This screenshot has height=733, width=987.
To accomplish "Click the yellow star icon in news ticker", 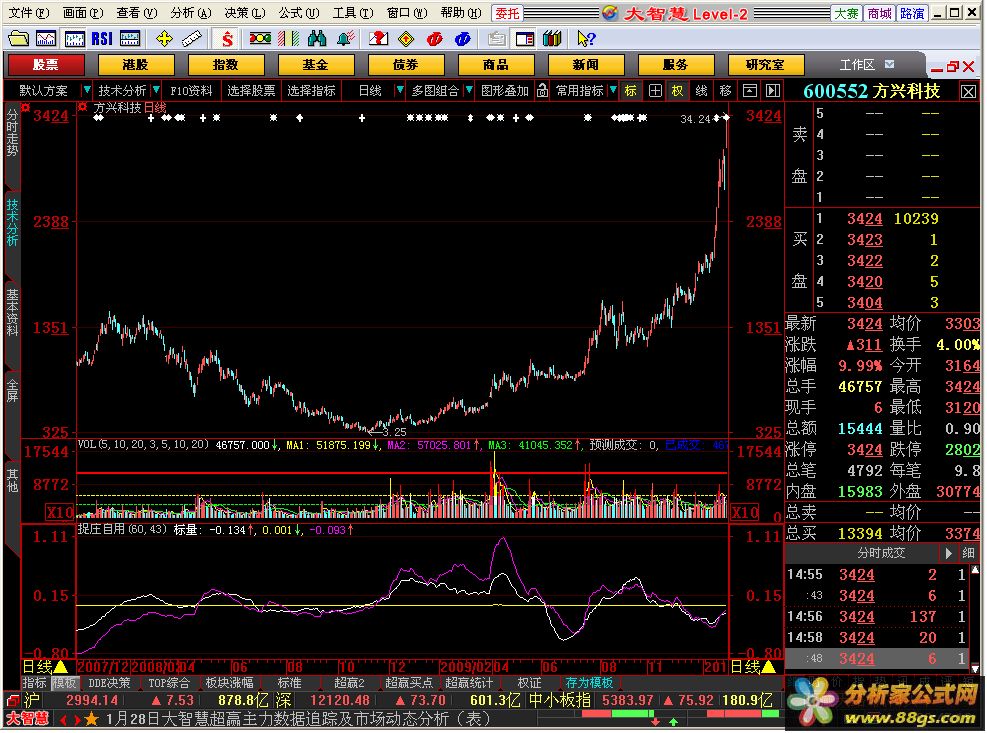I will pyautogui.click(x=91, y=719).
